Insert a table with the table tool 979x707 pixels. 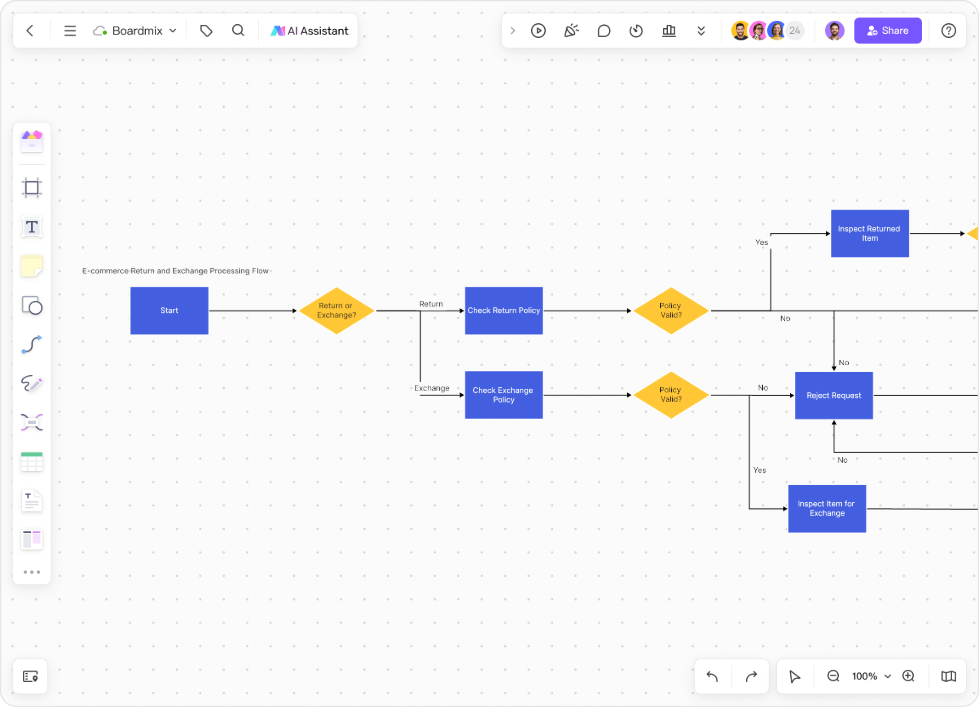point(32,462)
